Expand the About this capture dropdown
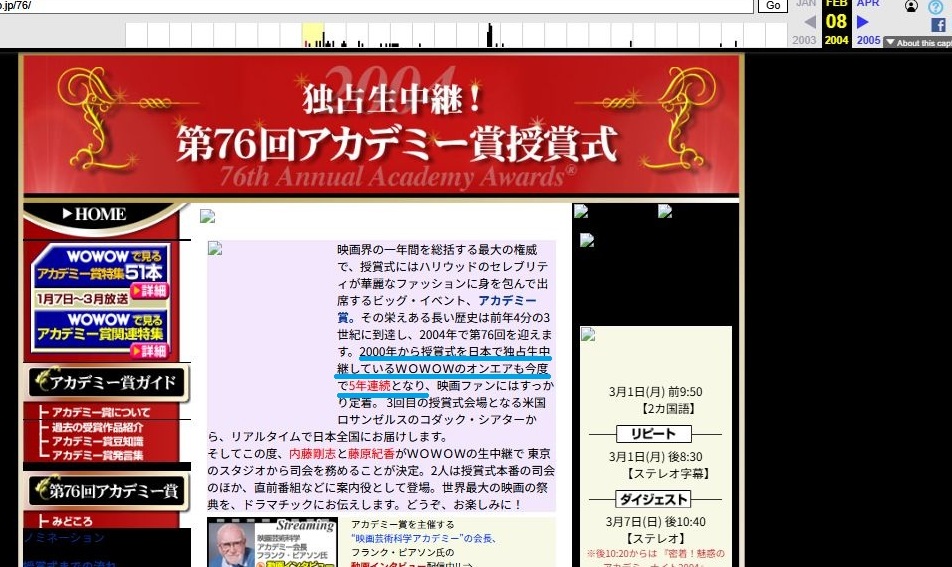 (x=917, y=43)
